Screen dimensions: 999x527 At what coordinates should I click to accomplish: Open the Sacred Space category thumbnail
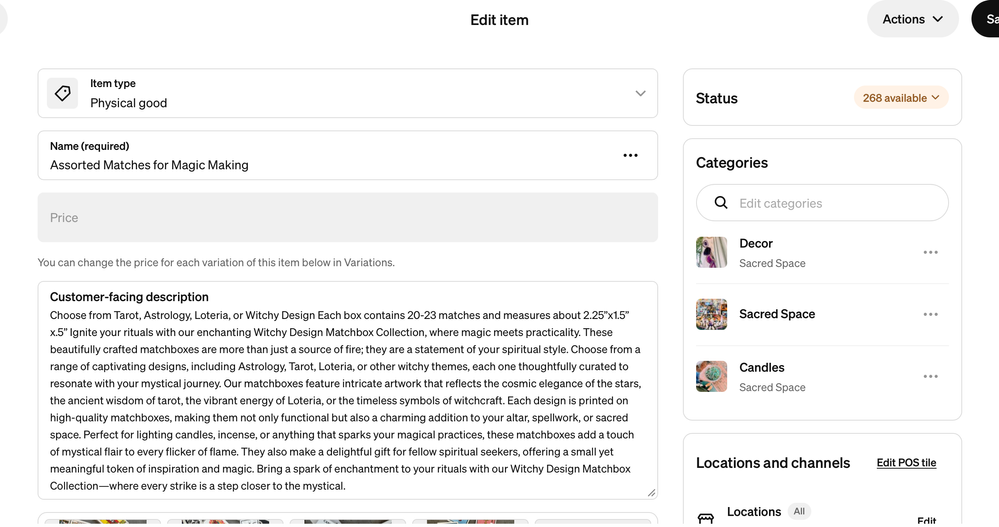(x=712, y=314)
